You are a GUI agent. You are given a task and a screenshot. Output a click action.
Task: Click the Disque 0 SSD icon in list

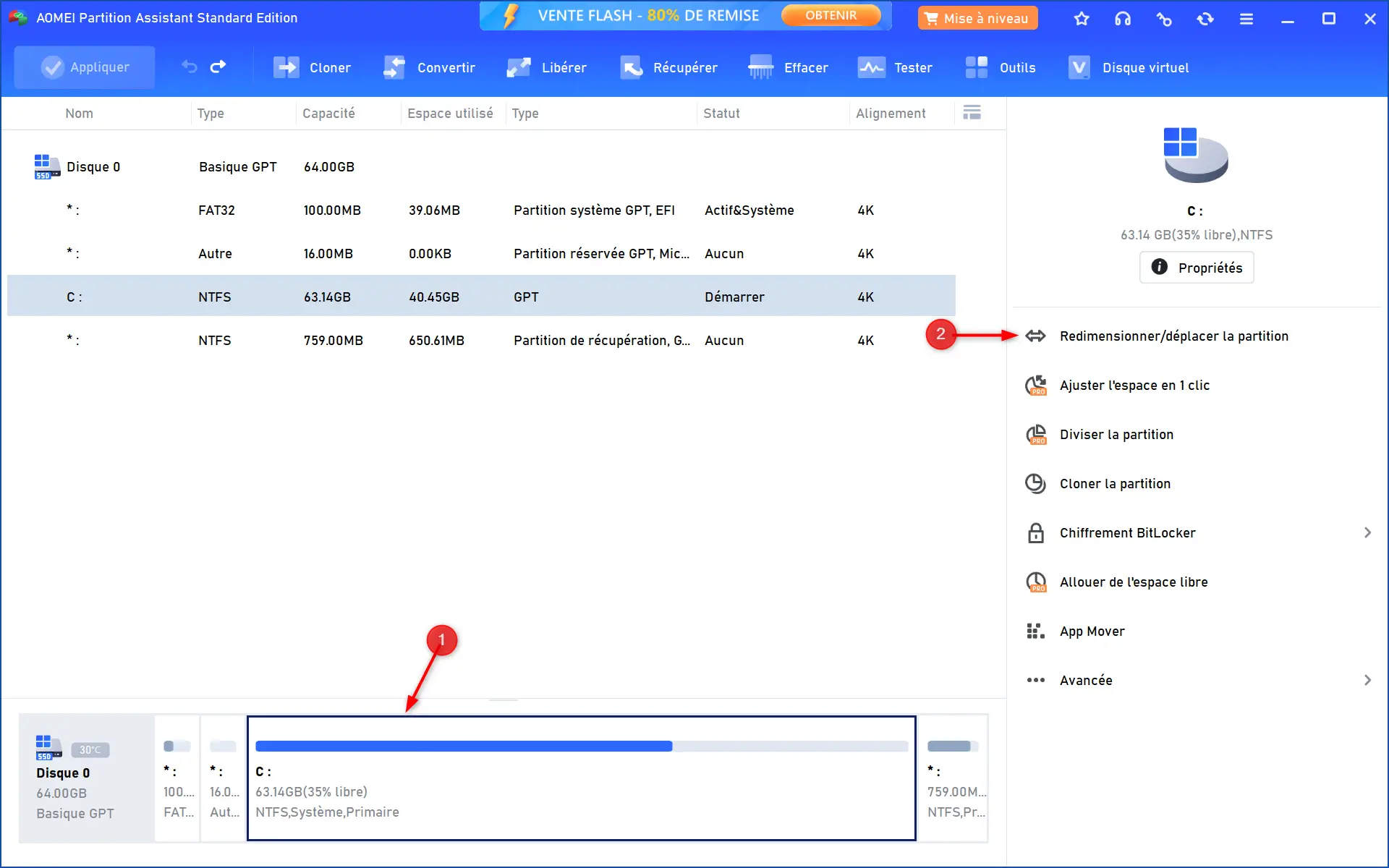[x=47, y=167]
